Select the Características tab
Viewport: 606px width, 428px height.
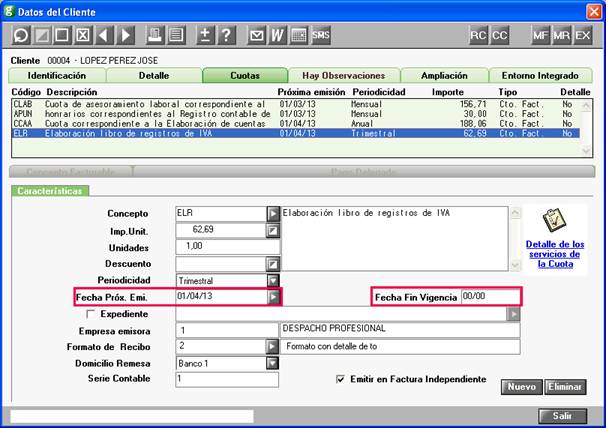click(x=50, y=191)
